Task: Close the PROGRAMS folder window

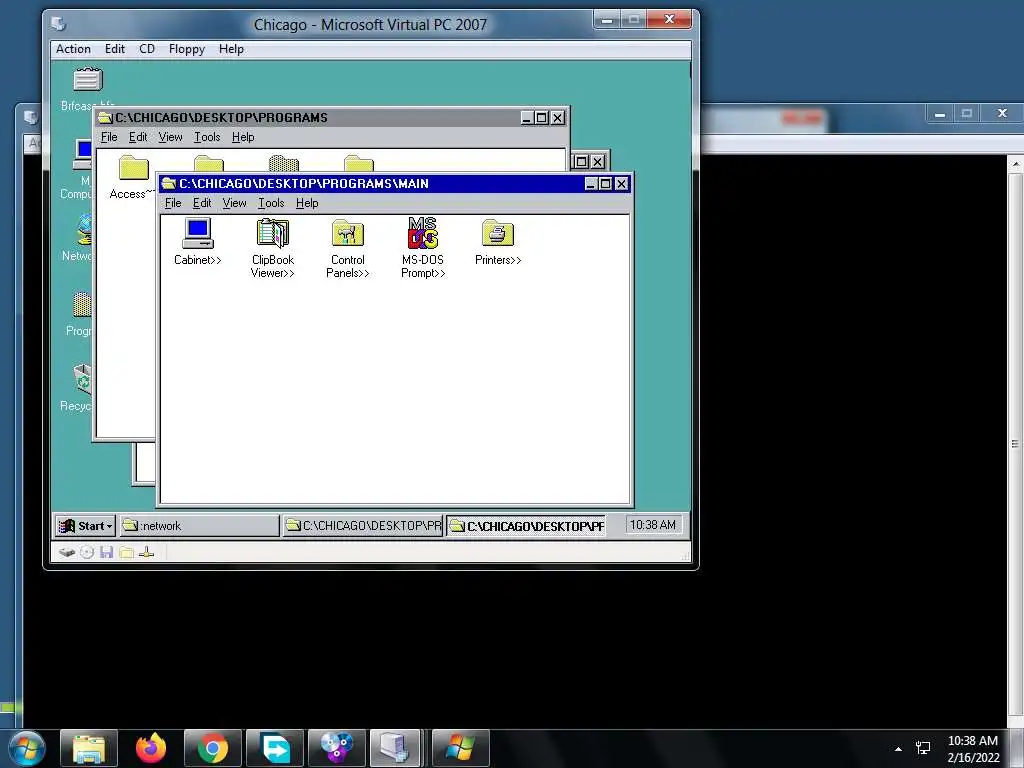Action: pyautogui.click(x=558, y=118)
